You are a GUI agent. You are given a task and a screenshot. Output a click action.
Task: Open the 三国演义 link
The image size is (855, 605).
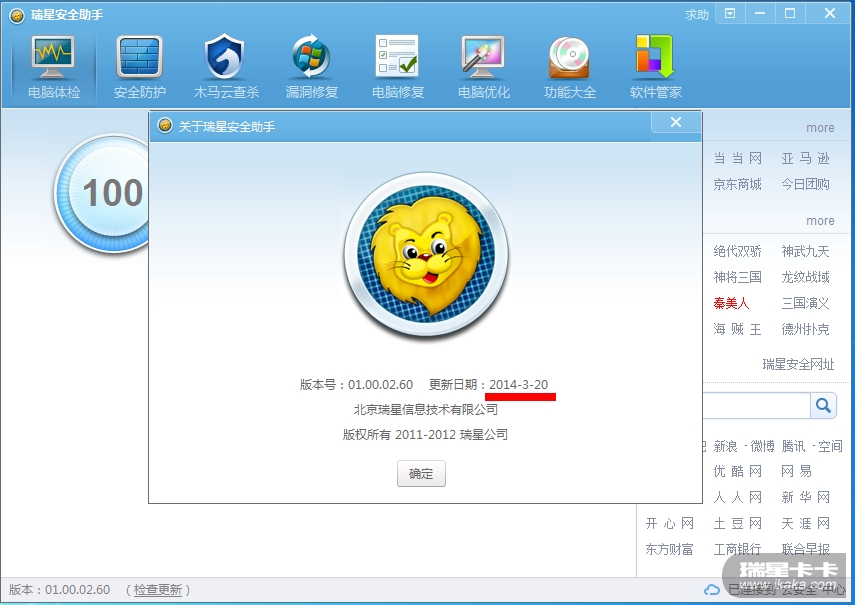point(805,303)
